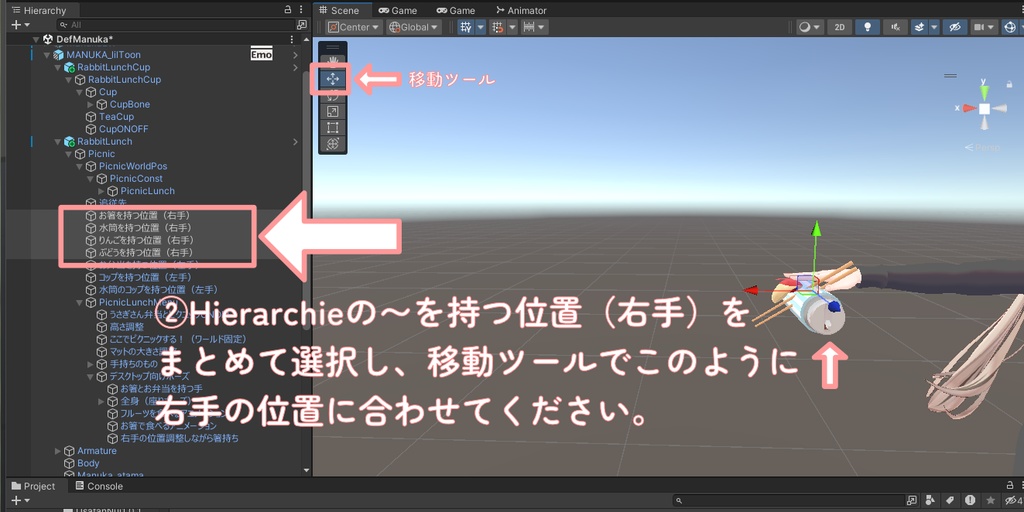Image resolution: width=1024 pixels, height=512 pixels.
Task: Select the Move tool in Scene toolbar
Action: click(332, 79)
